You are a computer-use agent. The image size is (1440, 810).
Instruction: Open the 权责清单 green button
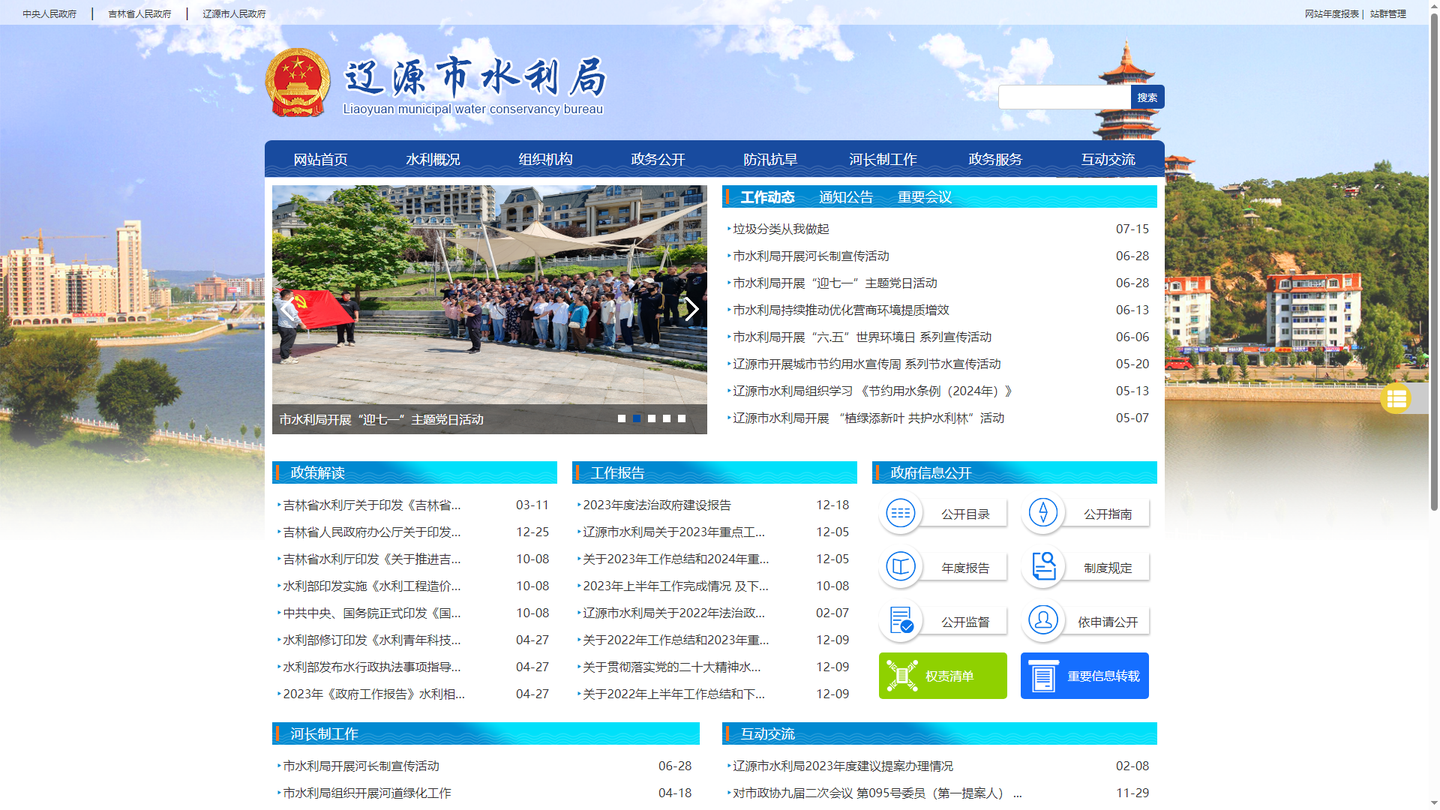pyautogui.click(x=943, y=676)
